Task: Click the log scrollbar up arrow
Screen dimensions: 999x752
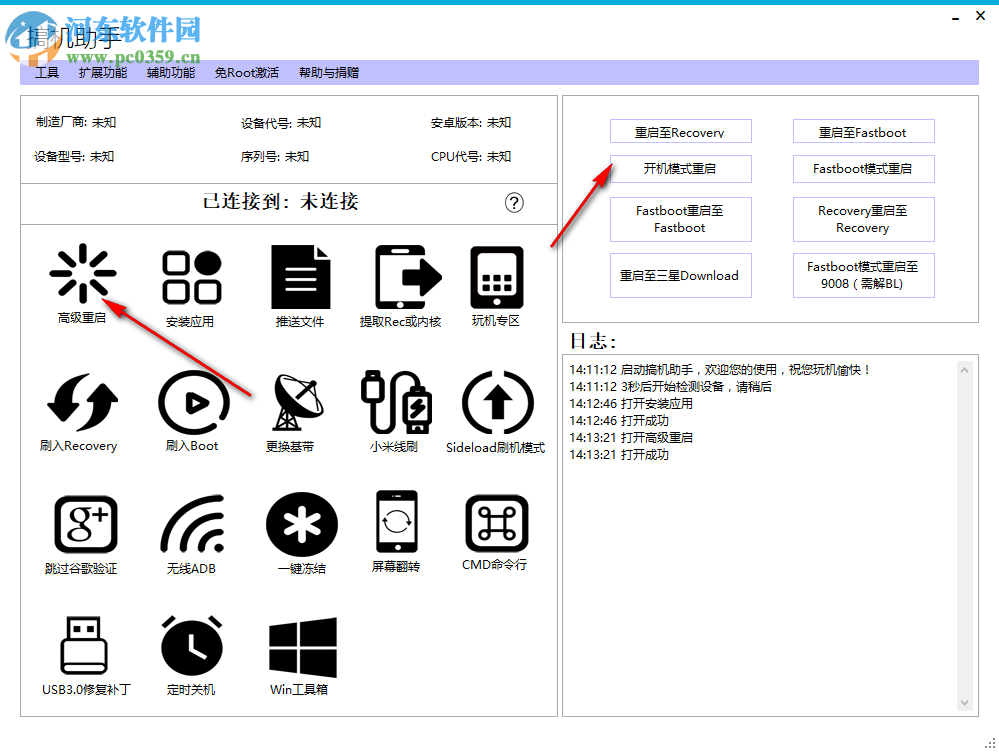Action: pyautogui.click(x=965, y=370)
